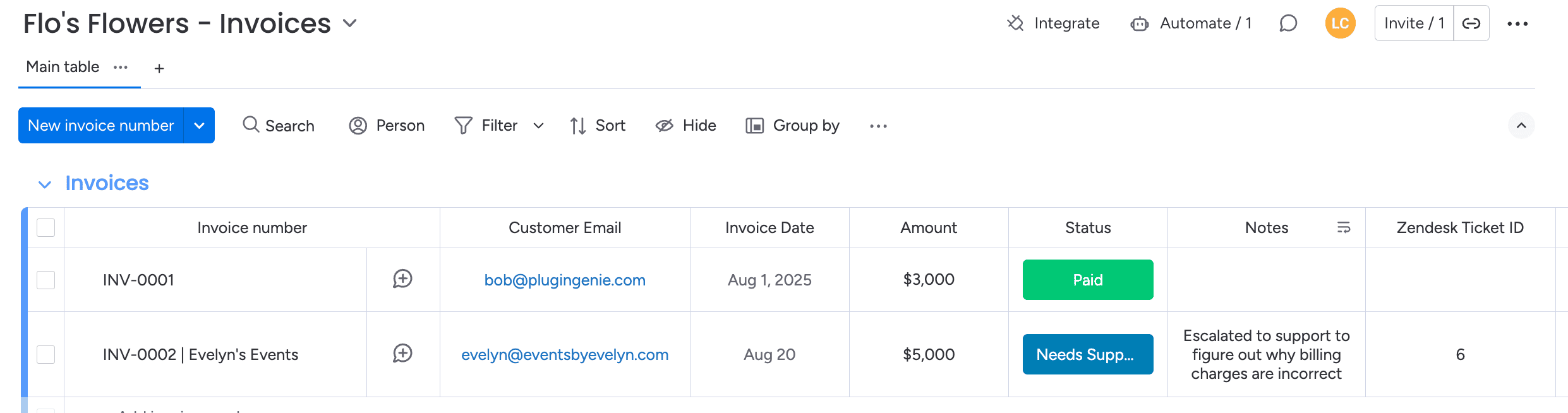The image size is (1568, 413).
Task: Switch to the Main table tab
Action: [x=63, y=67]
